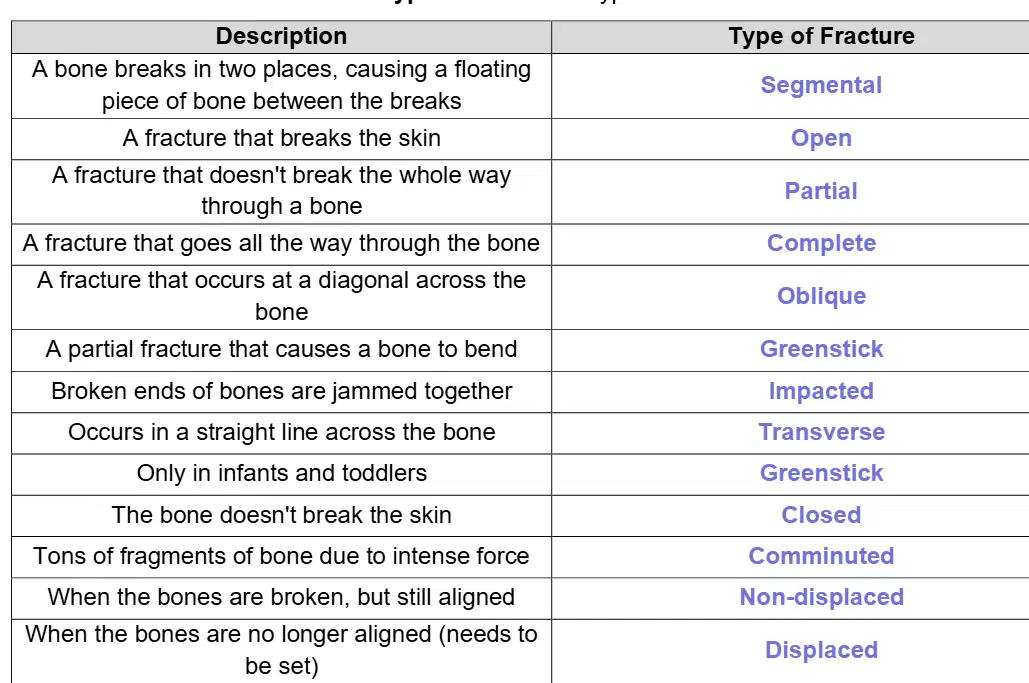
Task: Click the 'Only in infants and toddlers' description
Action: coord(281,473)
